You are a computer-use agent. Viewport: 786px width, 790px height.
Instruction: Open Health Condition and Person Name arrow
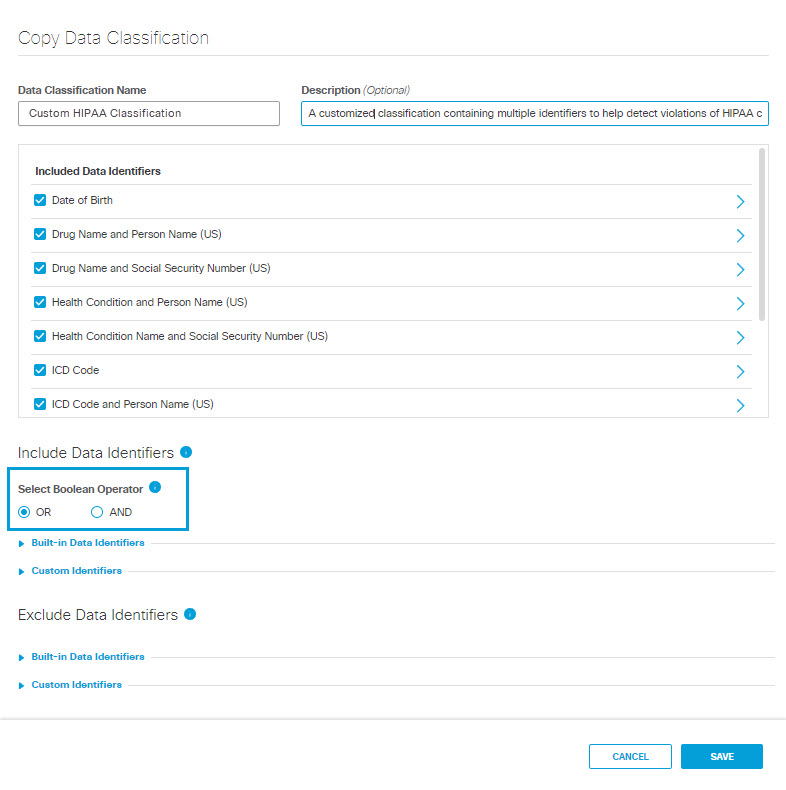coord(740,303)
